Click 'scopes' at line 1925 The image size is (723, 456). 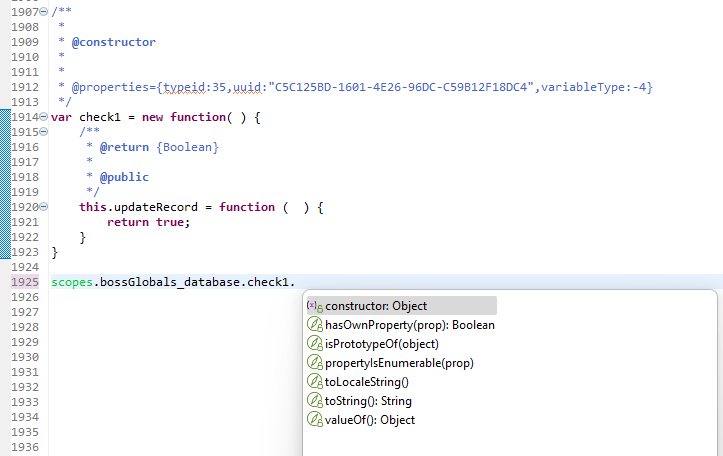point(72,282)
